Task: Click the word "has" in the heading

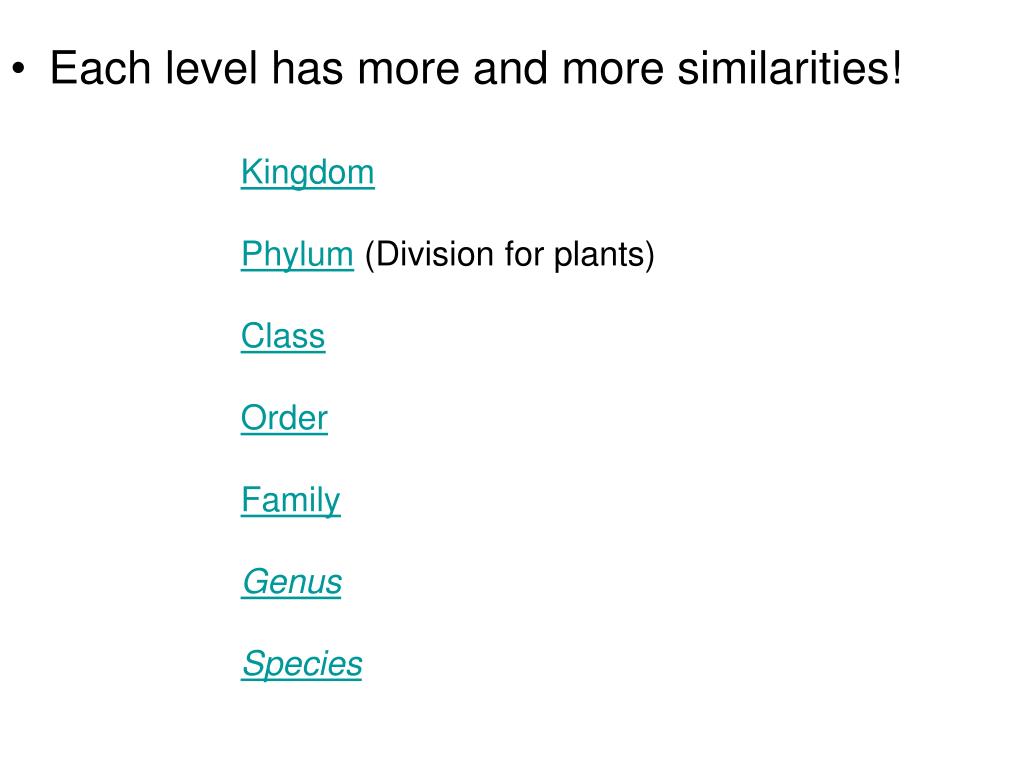Action: (308, 68)
